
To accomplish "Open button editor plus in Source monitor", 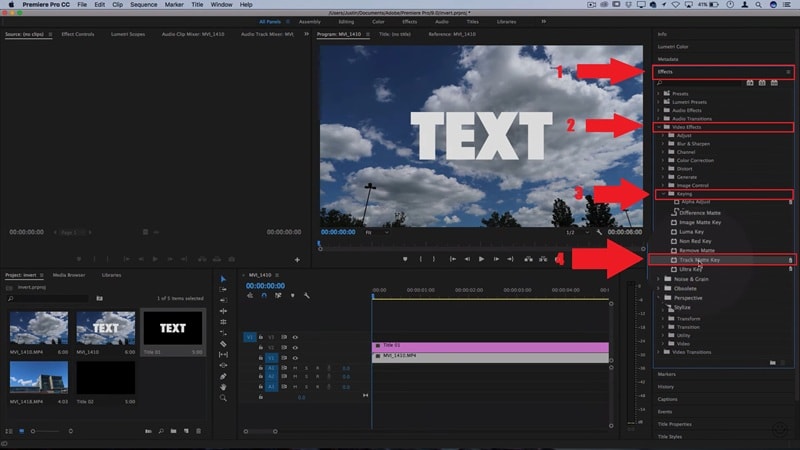I will (297, 260).
